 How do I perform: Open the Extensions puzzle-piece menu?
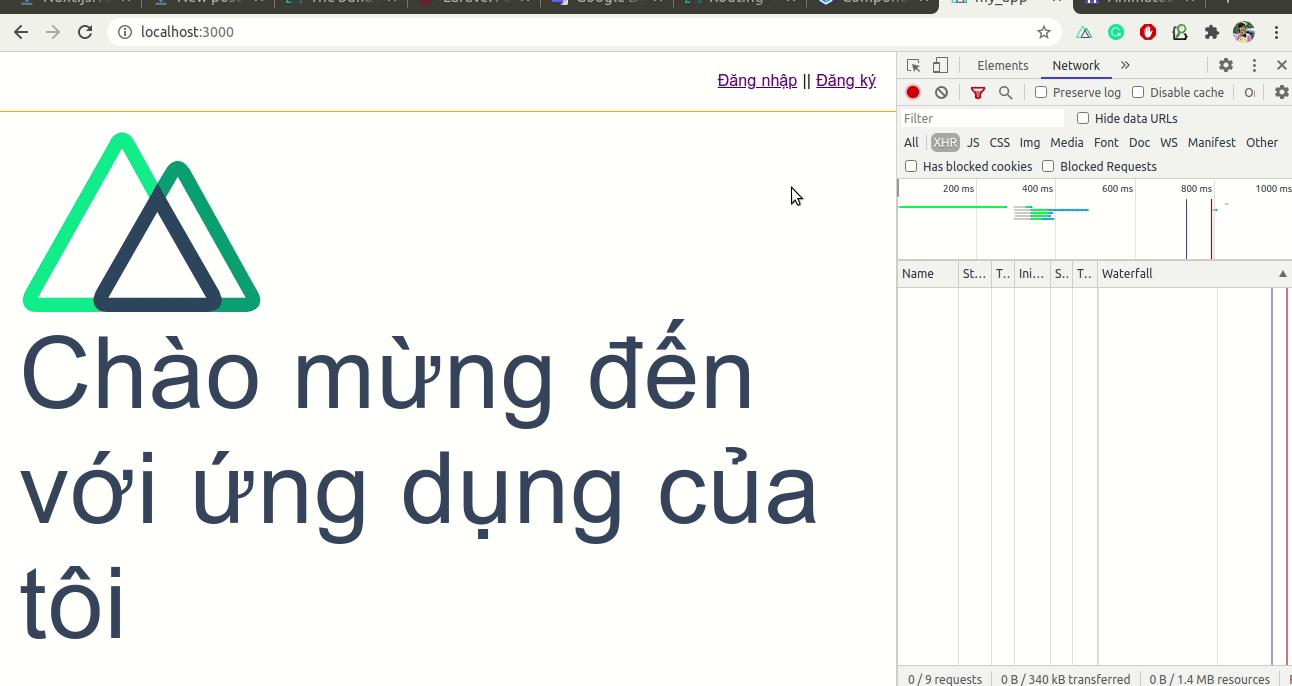tap(1212, 32)
